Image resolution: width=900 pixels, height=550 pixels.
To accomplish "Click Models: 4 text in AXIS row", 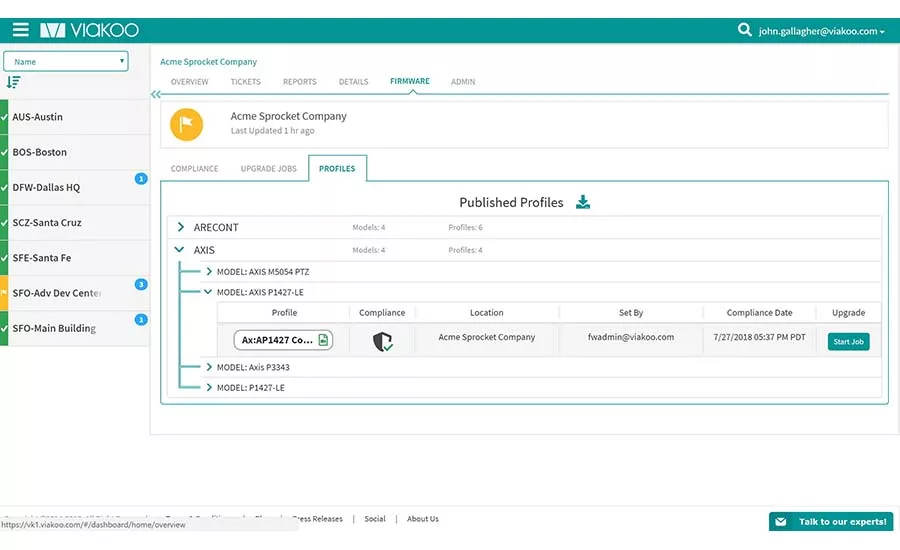I will pyautogui.click(x=368, y=250).
